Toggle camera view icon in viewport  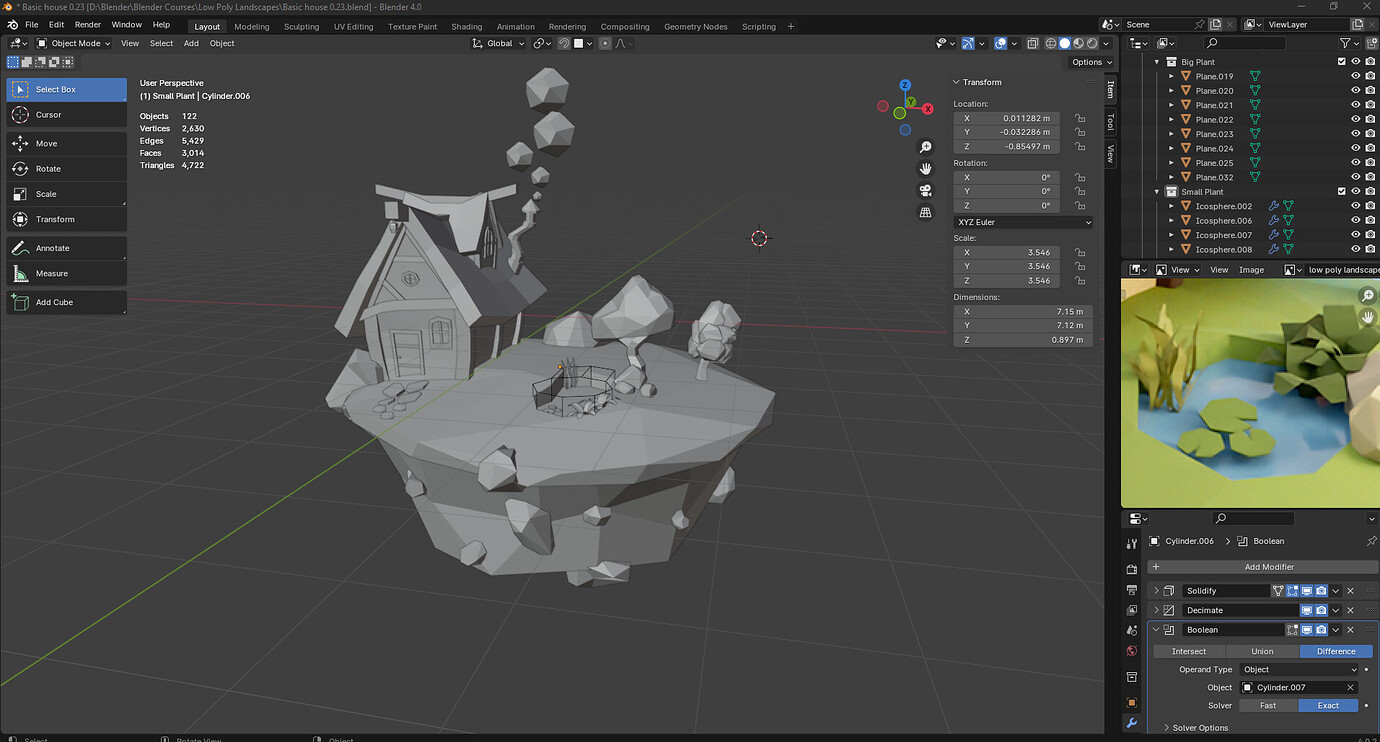point(926,190)
